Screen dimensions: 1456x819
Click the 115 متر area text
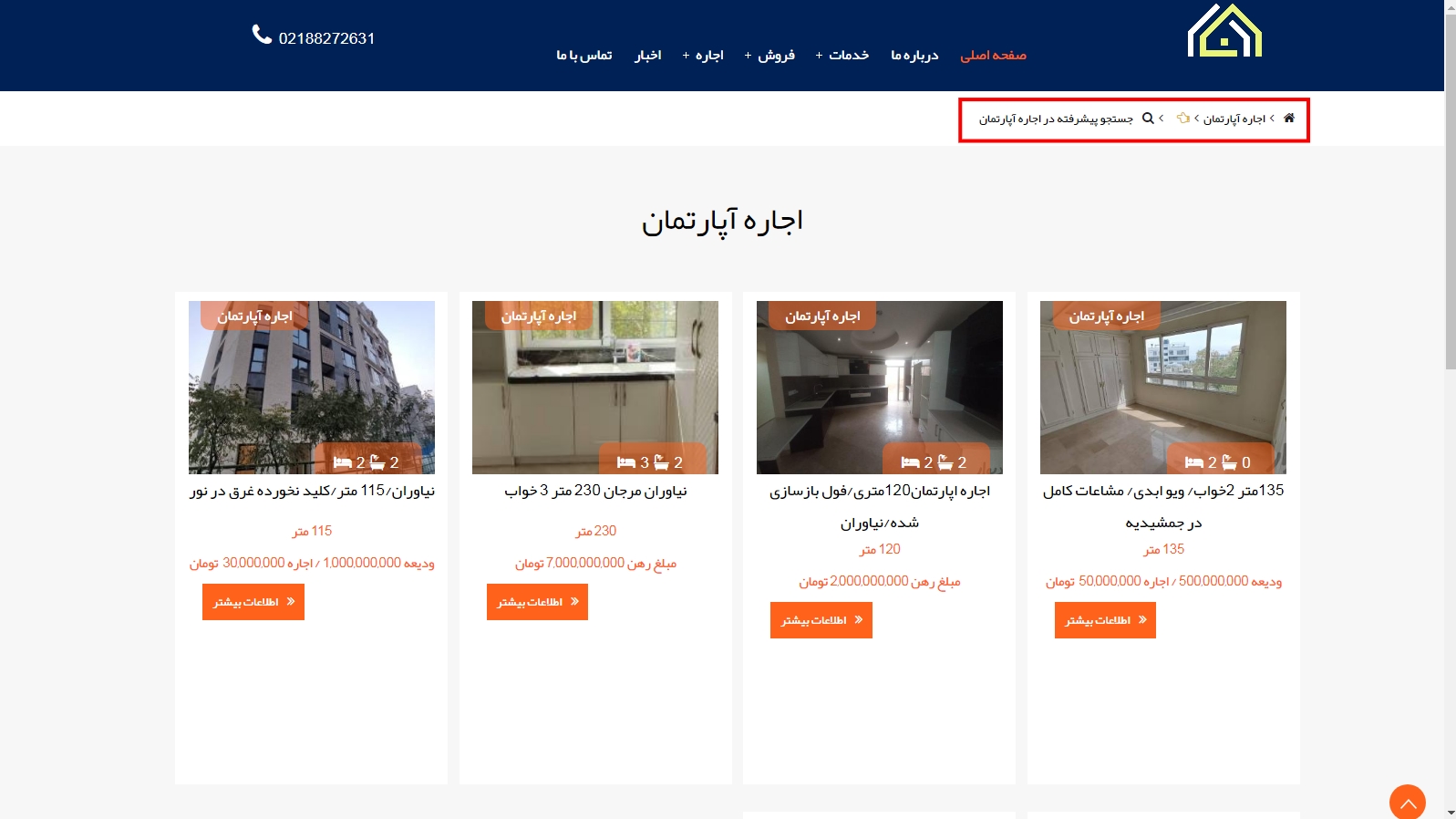(312, 531)
